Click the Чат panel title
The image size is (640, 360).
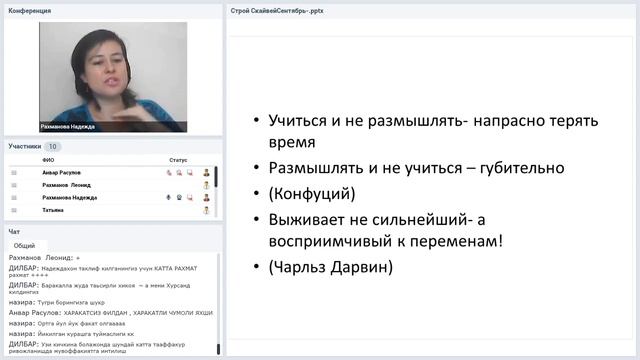pos(14,231)
